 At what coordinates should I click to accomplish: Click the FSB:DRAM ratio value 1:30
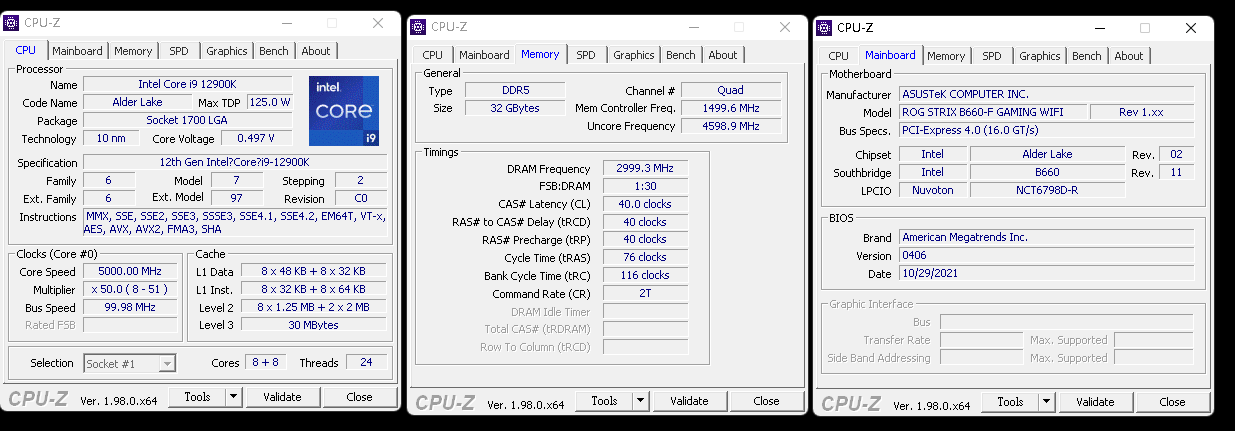tap(645, 187)
